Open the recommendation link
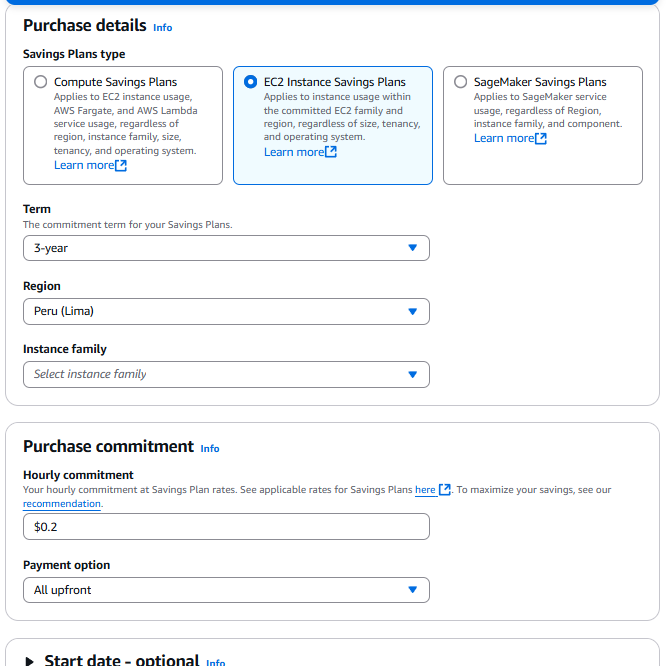668x666 pixels. pos(62,504)
